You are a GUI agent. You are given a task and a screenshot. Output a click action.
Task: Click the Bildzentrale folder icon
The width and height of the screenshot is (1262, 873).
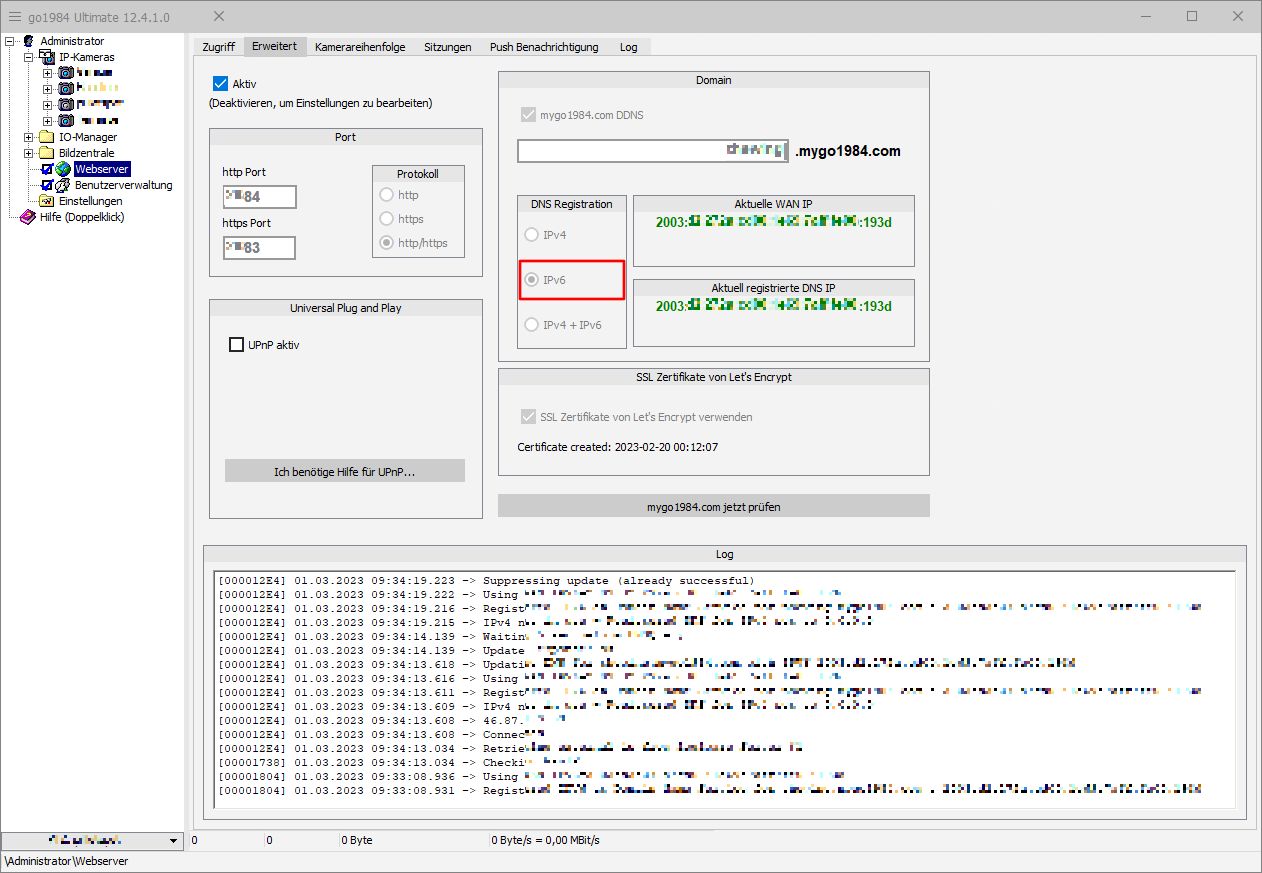click(47, 153)
